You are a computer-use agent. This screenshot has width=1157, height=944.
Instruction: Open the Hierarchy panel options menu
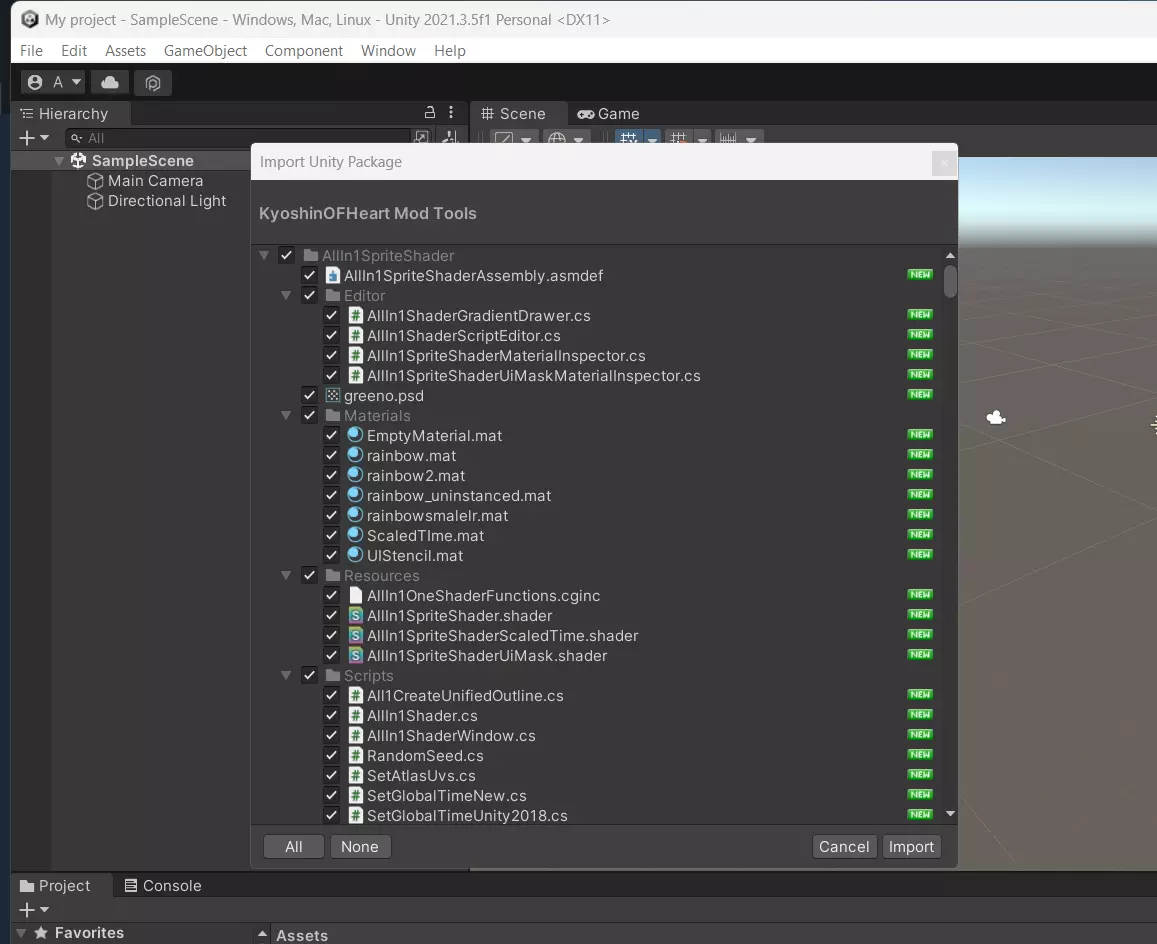click(451, 112)
